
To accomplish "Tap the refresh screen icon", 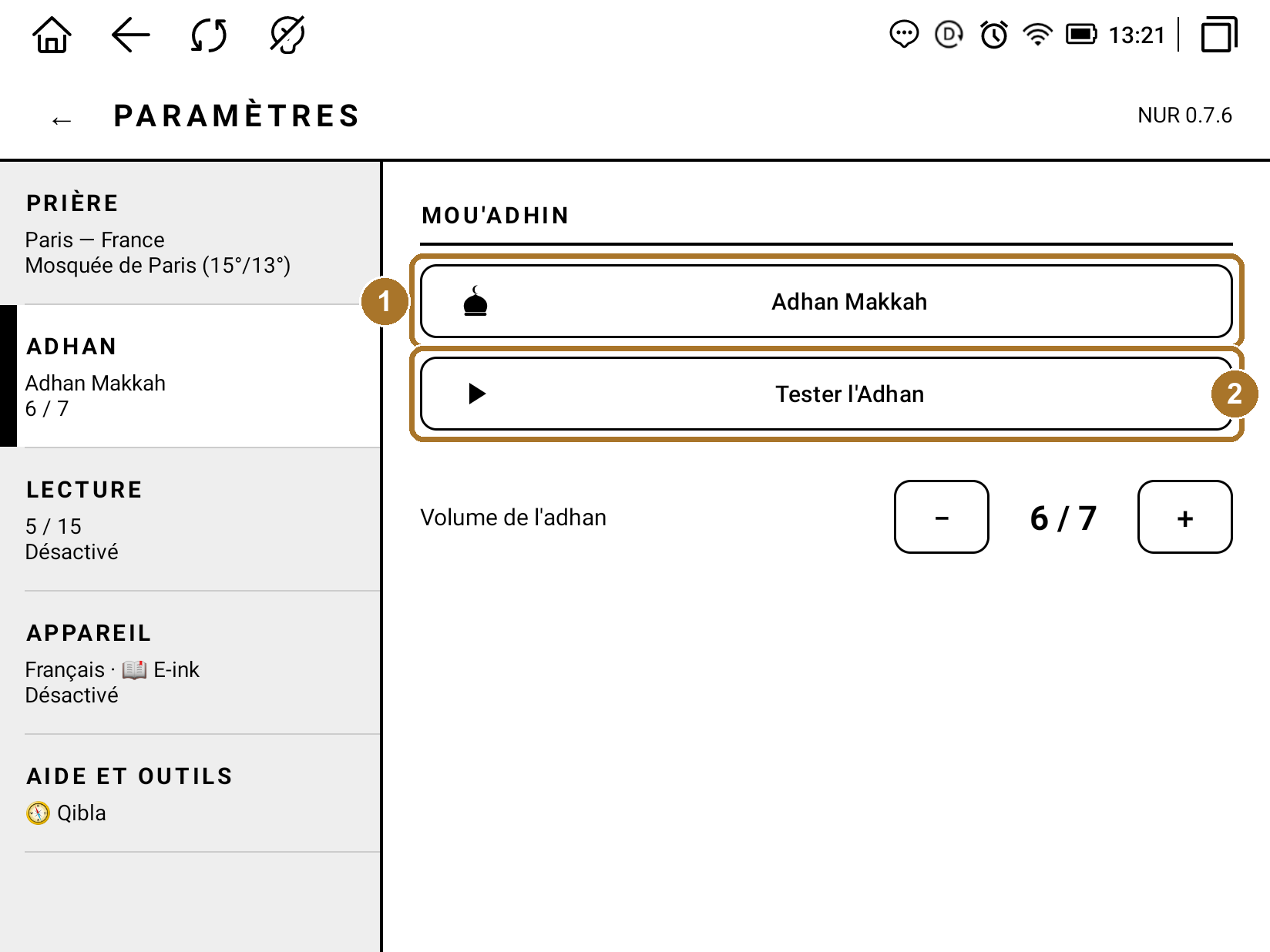I will point(209,35).
